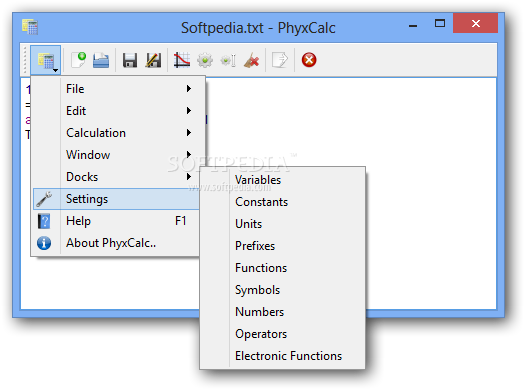Screen dimensions: 525x390
Task: Open About PhyxCalc.. entry
Action: [117, 243]
